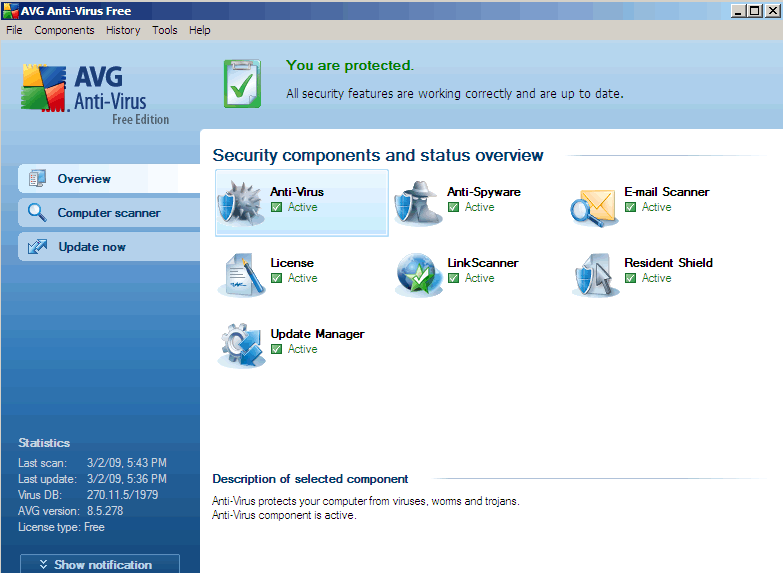The height and width of the screenshot is (573, 783).
Task: Open the E-mail Scanner envelope icon
Action: click(x=594, y=207)
